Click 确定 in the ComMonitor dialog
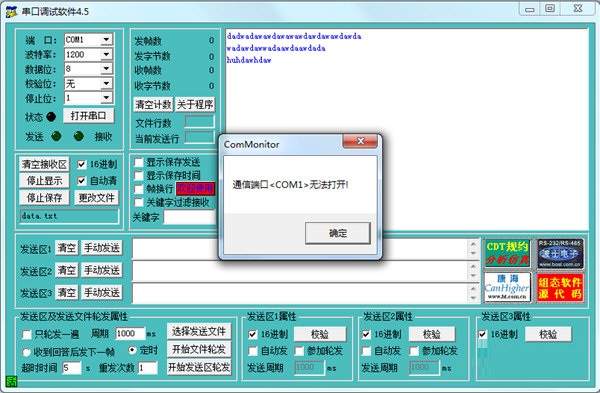 pyautogui.click(x=338, y=233)
